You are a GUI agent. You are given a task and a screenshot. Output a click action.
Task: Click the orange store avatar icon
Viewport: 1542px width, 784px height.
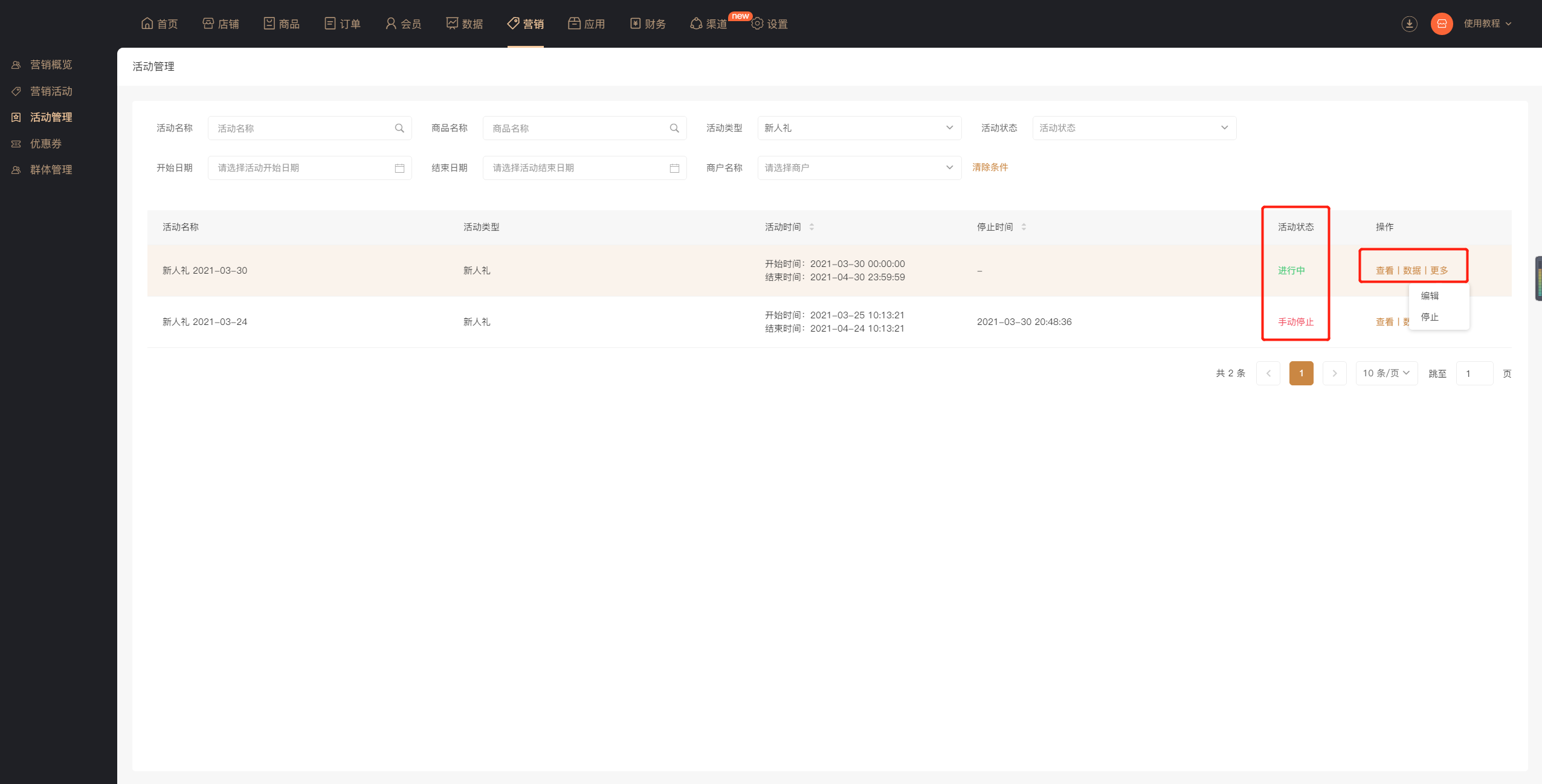click(1442, 24)
